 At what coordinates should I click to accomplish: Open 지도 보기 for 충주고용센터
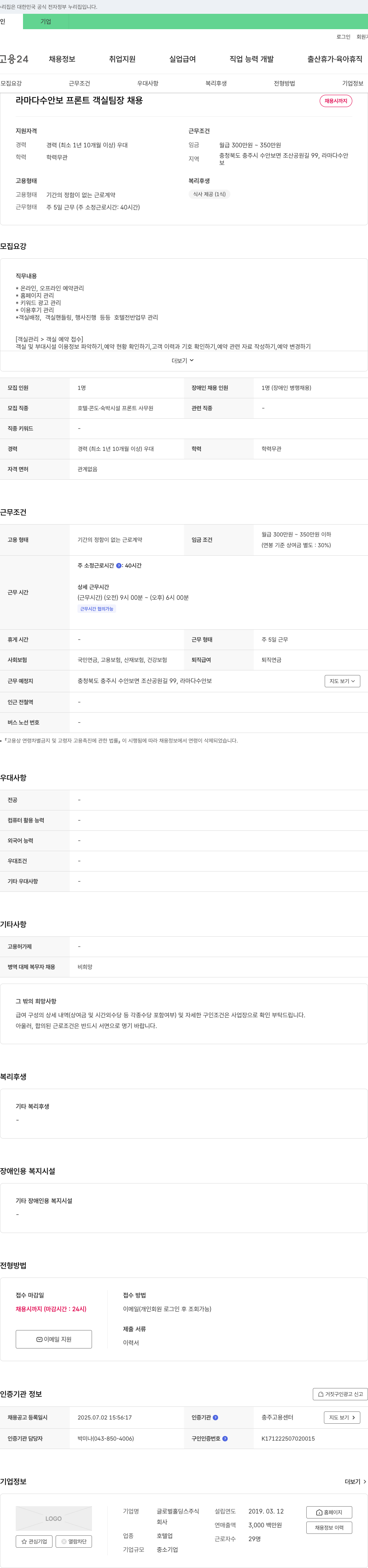pos(342,1418)
